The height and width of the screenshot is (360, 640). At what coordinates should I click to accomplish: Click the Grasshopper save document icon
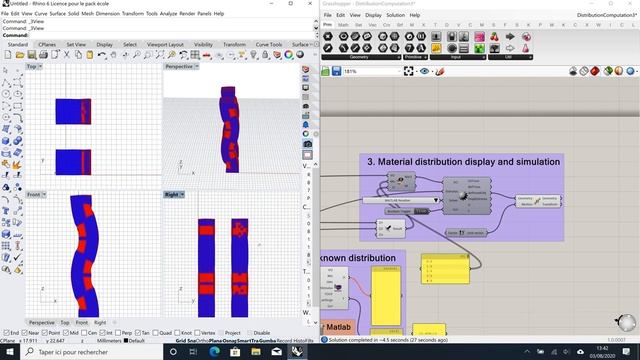pos(336,71)
